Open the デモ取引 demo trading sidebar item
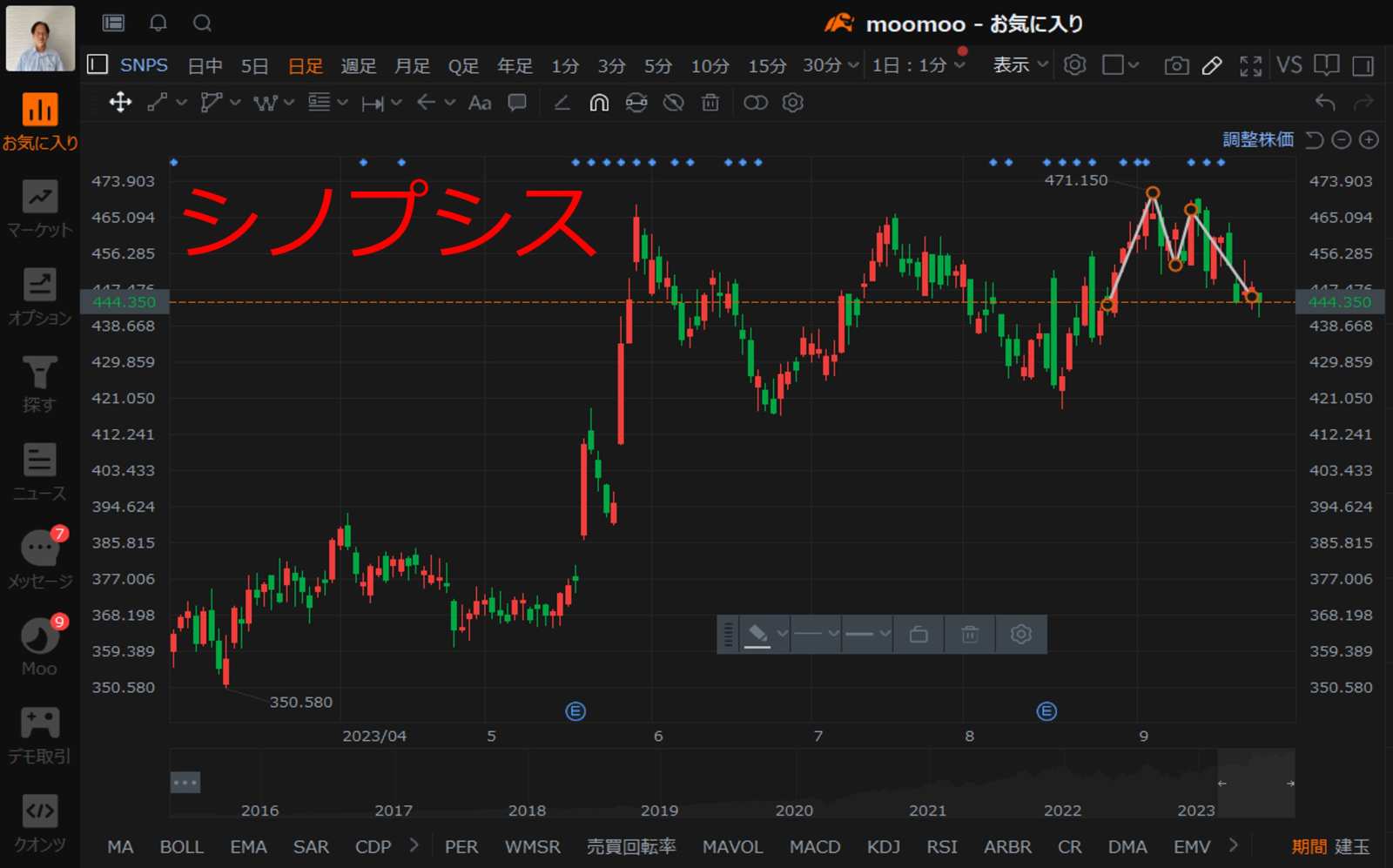Image resolution: width=1393 pixels, height=868 pixels. (x=40, y=735)
